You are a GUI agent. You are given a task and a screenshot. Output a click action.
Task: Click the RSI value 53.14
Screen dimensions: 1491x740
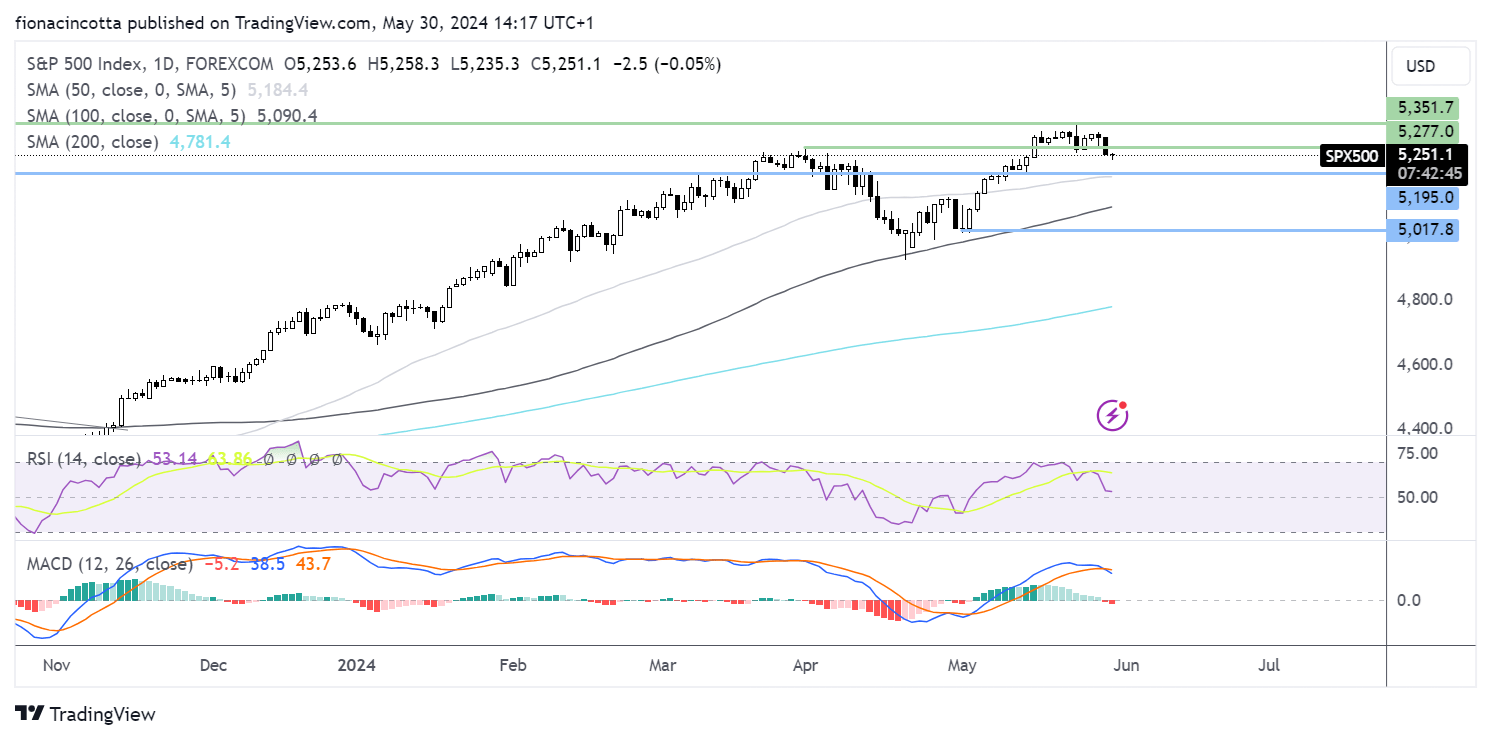tap(175, 459)
